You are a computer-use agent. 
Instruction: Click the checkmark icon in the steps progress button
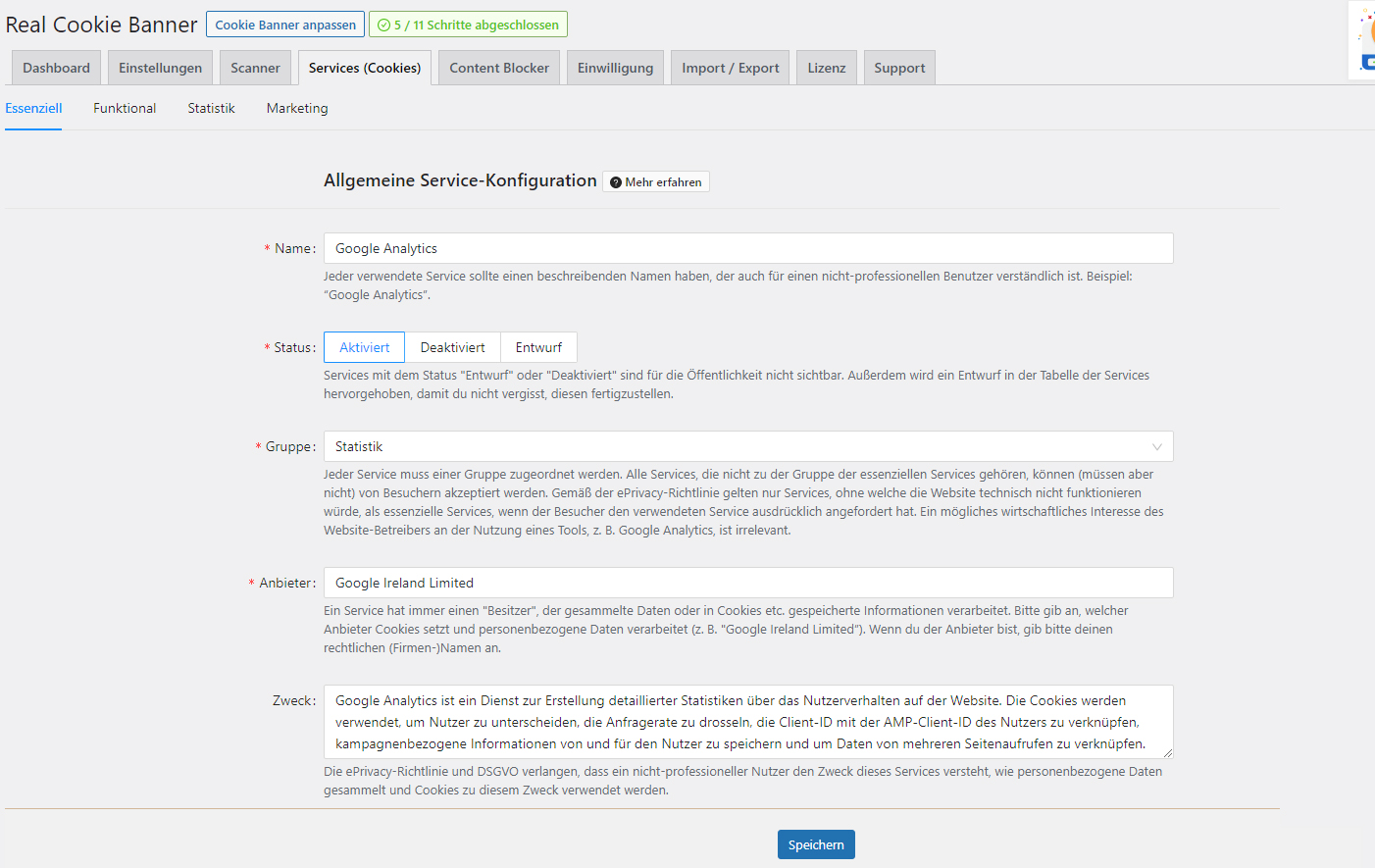click(383, 26)
